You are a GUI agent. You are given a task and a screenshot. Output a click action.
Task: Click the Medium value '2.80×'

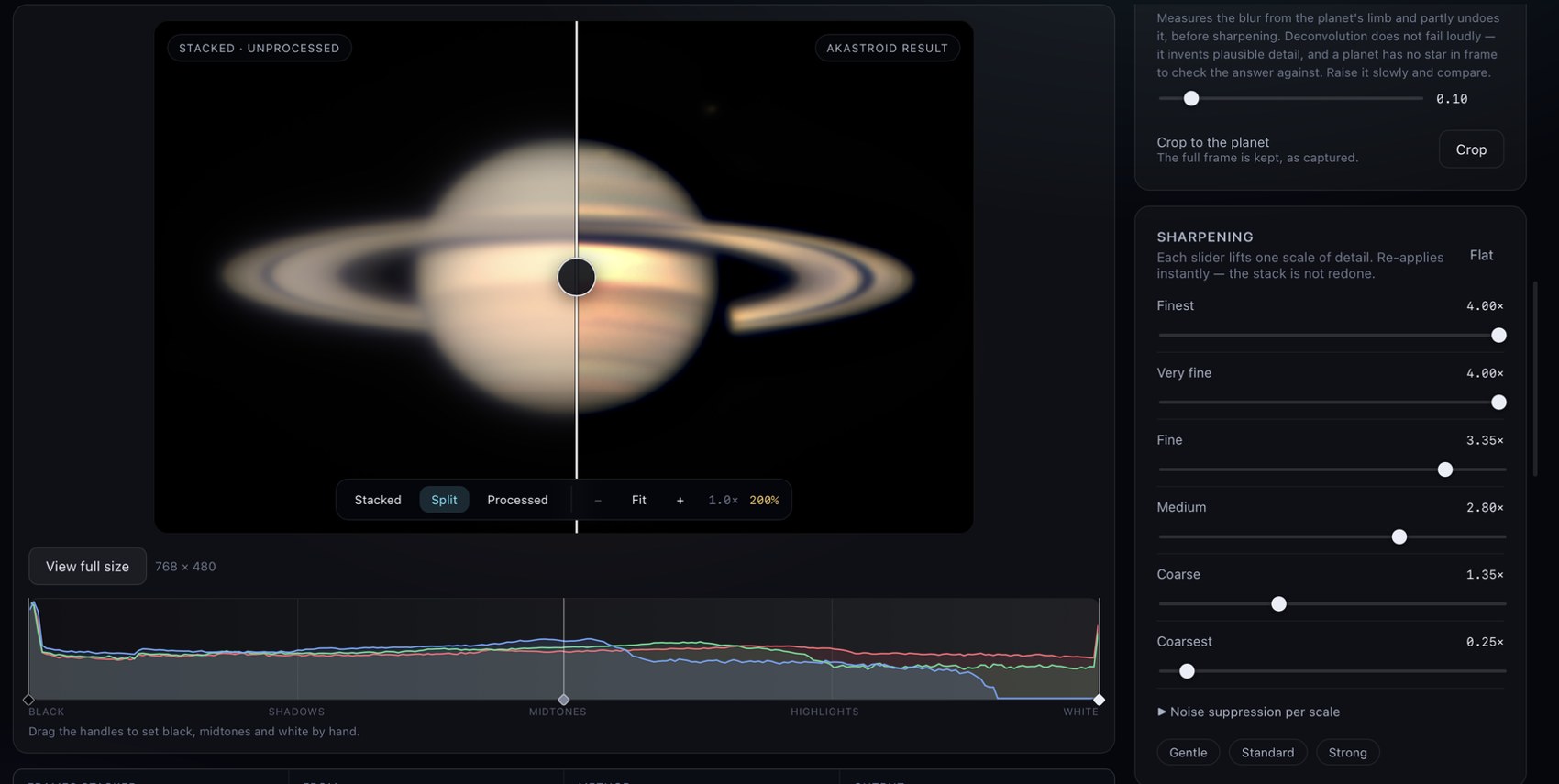(x=1485, y=507)
